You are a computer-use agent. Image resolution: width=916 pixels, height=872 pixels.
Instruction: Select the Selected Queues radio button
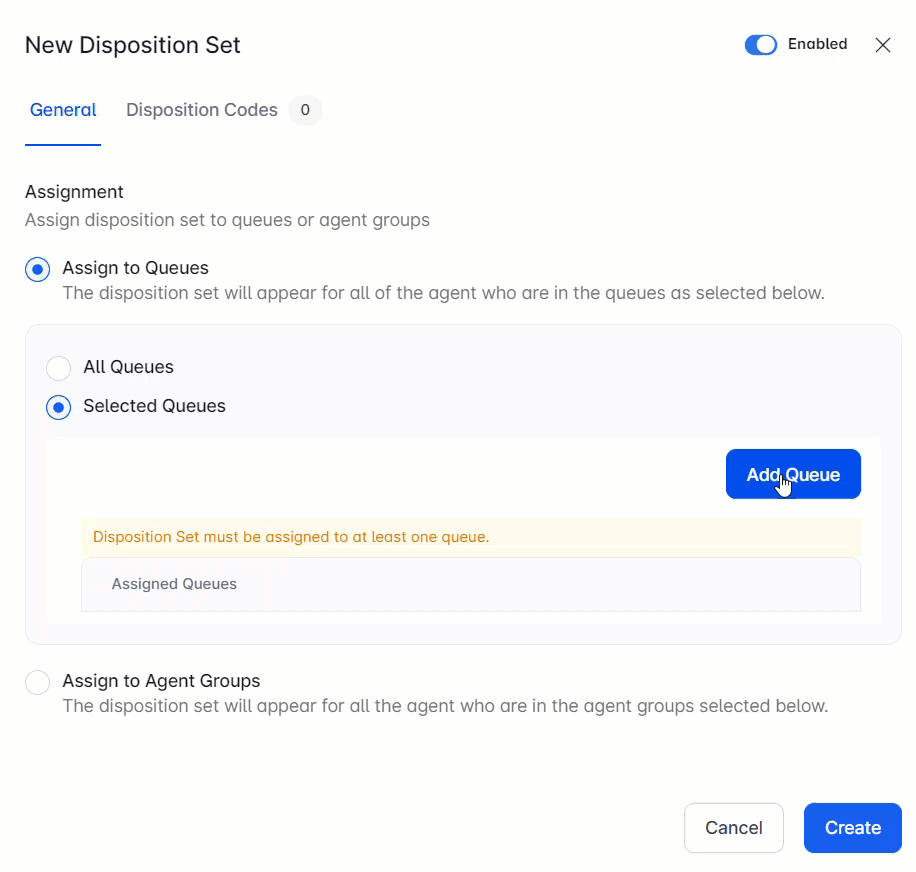(59, 407)
